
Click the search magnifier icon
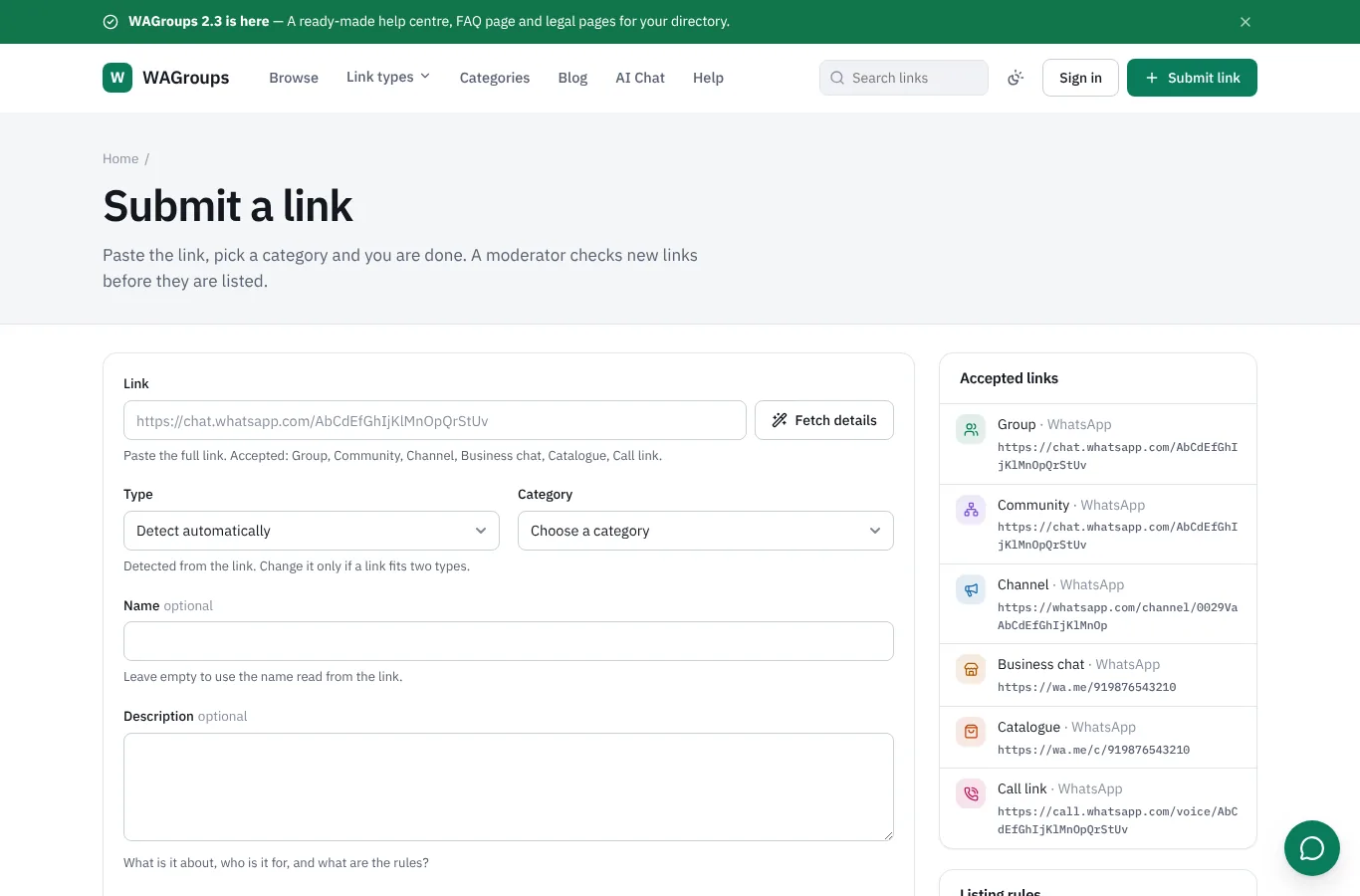837,78
